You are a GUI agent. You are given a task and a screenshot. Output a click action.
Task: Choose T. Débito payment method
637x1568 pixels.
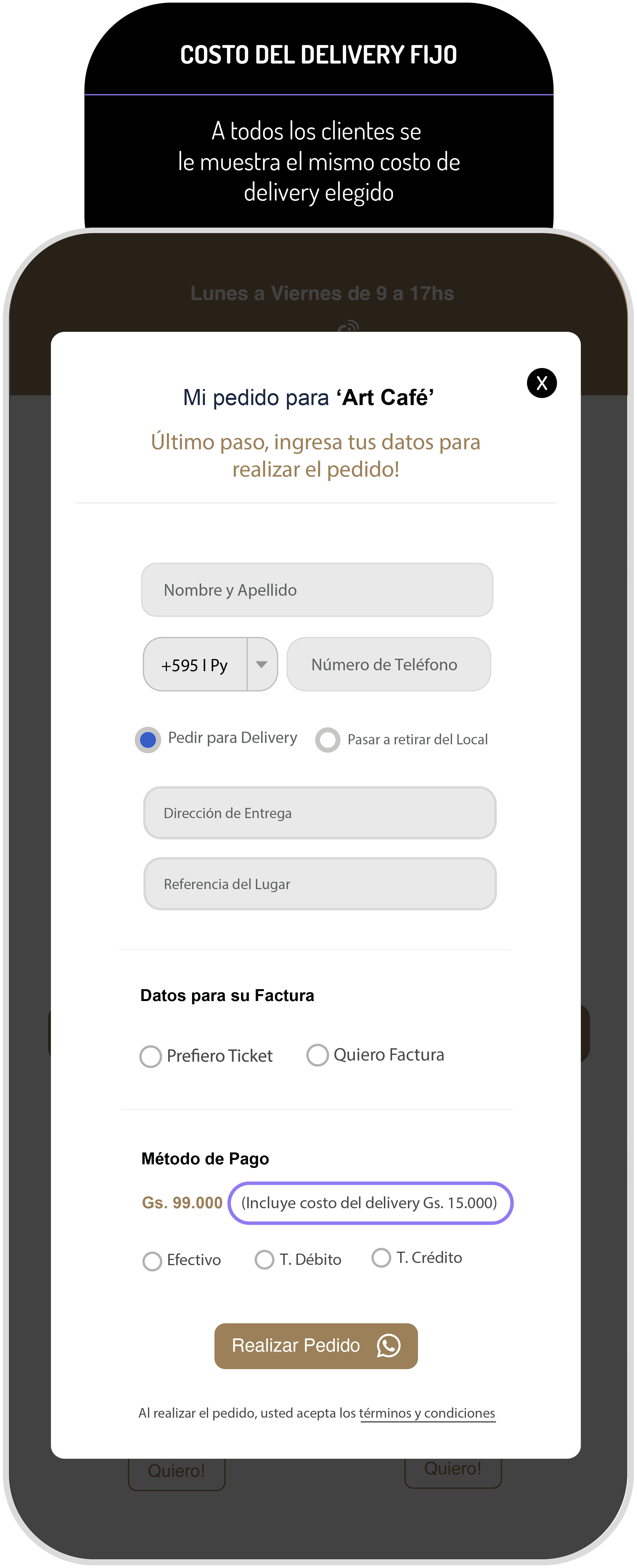click(x=264, y=1259)
